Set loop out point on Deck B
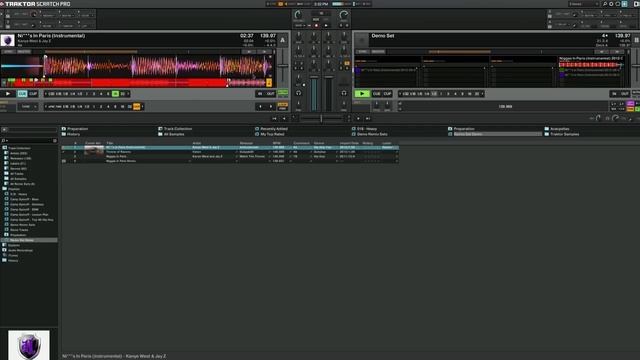The height and width of the screenshot is (360, 640). [625, 94]
